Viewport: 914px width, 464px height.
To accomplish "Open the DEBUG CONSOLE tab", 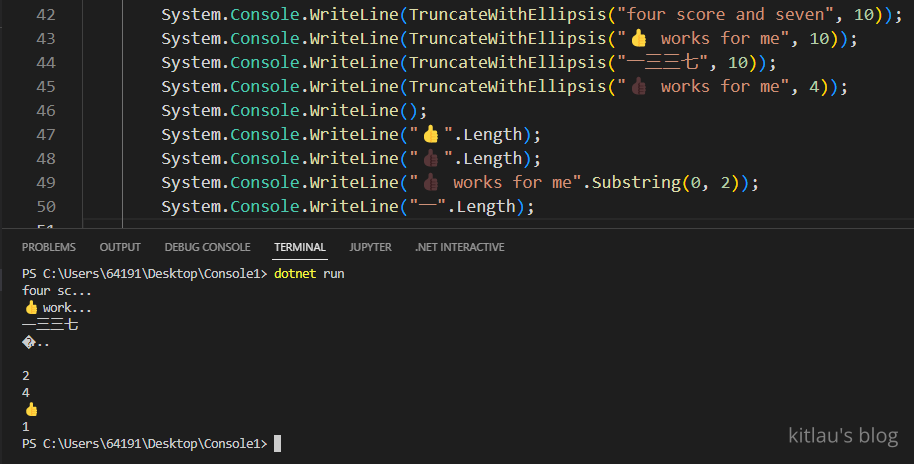I will (207, 247).
